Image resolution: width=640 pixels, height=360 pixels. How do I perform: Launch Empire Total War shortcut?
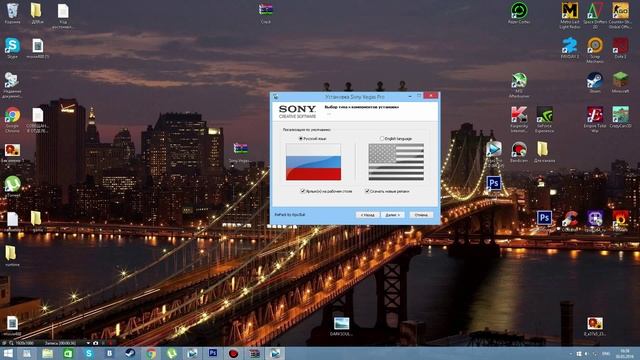[x=595, y=120]
